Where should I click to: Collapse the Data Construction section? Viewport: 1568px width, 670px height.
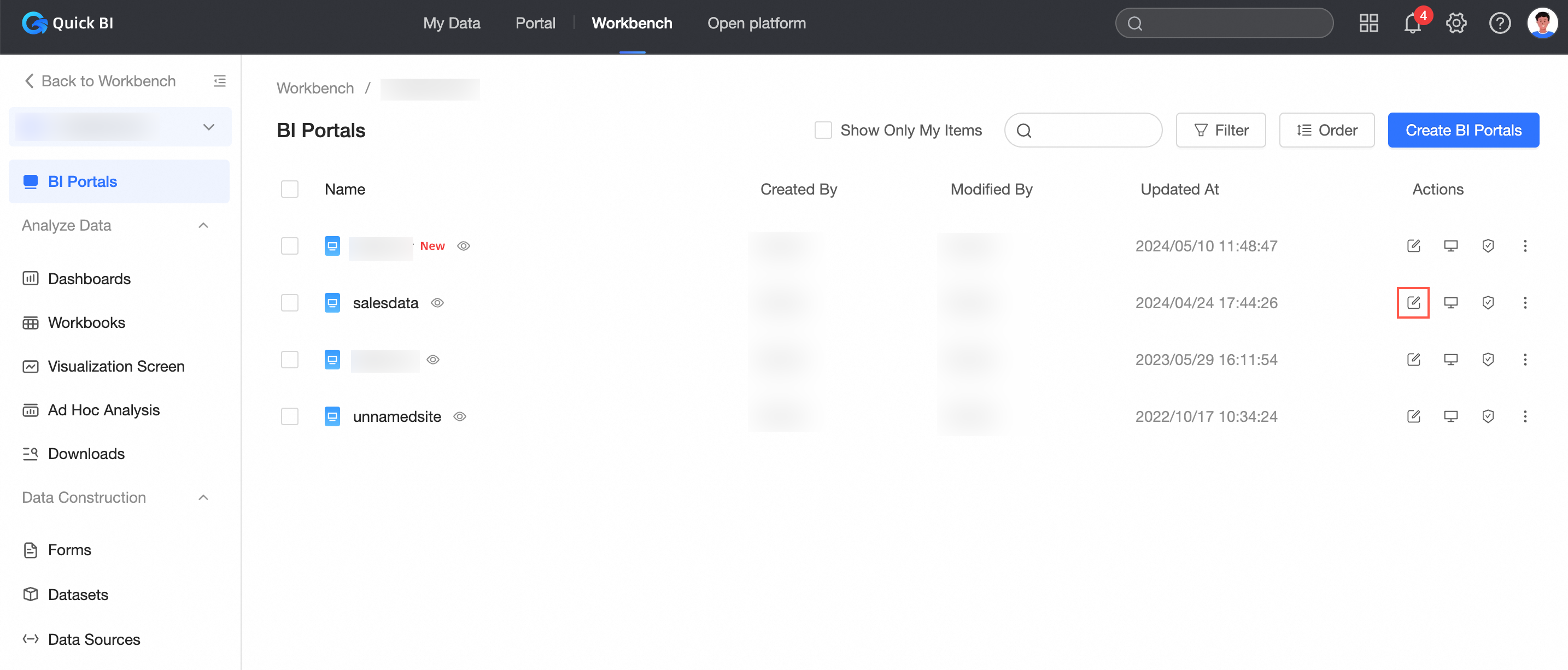tap(203, 497)
